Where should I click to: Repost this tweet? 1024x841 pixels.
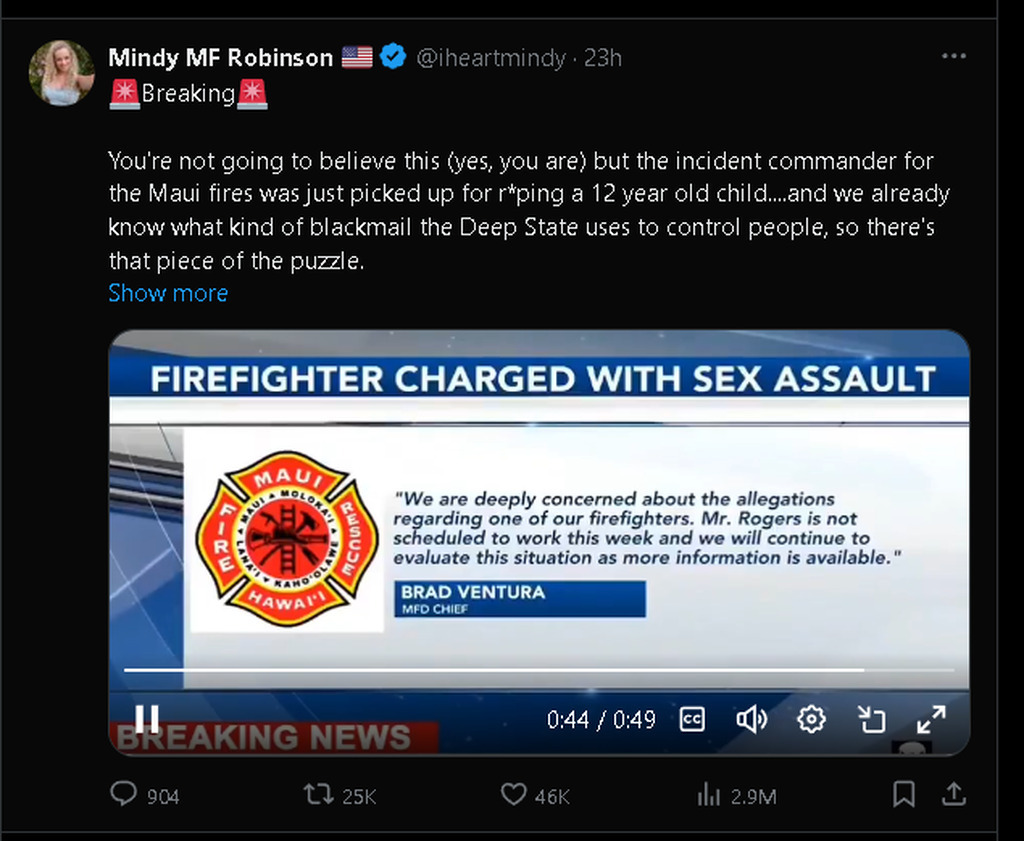click(x=318, y=795)
